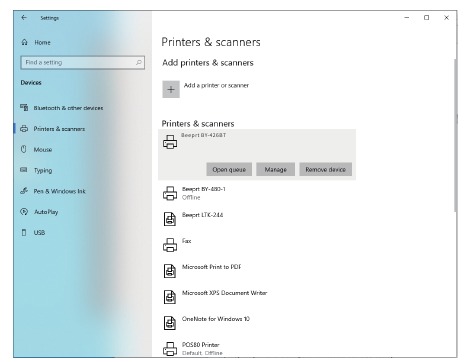Click the POS80 Printer icon
Viewport: 468px width, 362px height.
click(x=170, y=349)
